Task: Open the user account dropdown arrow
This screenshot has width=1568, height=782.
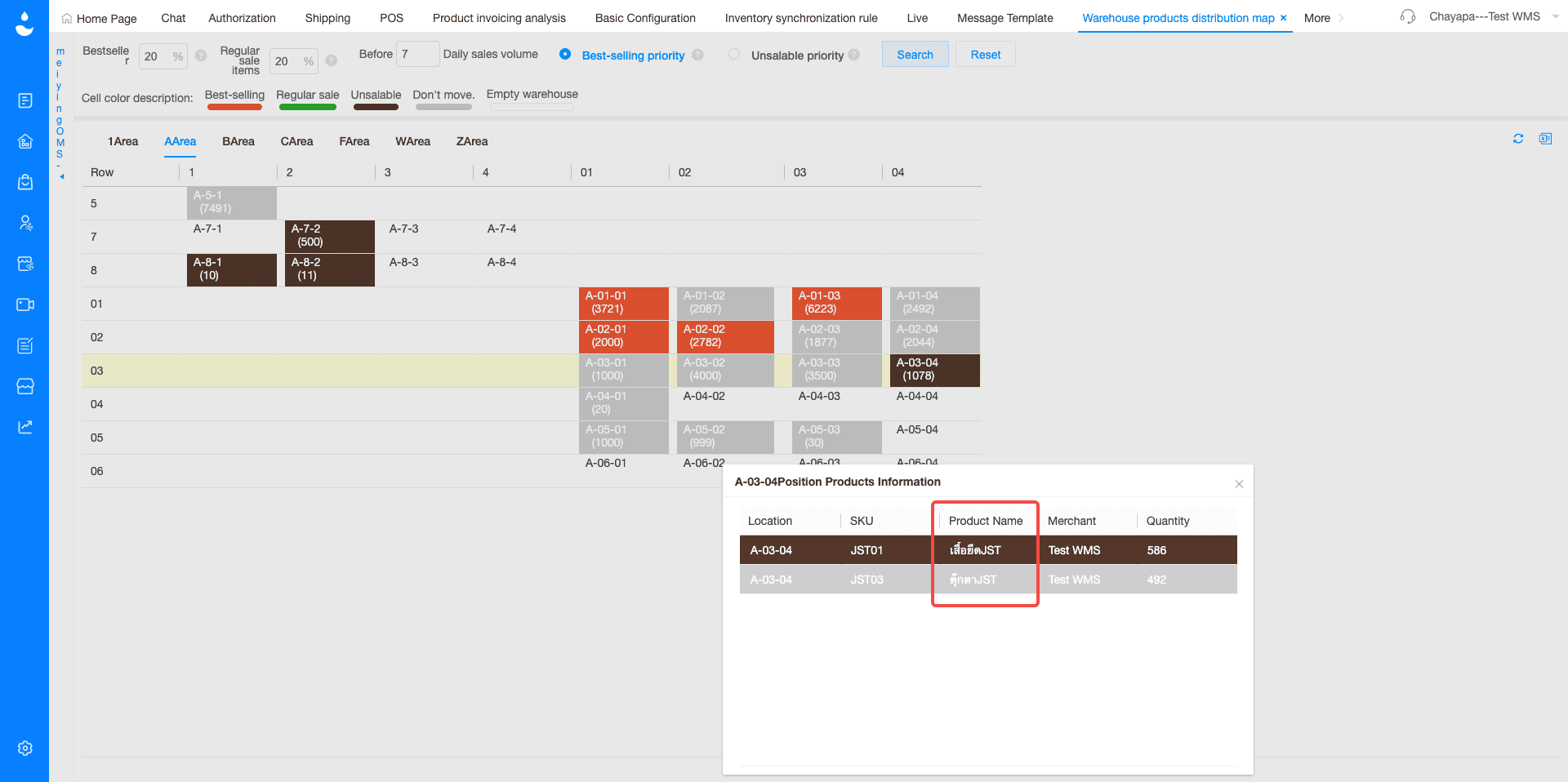Action: 1555,16
